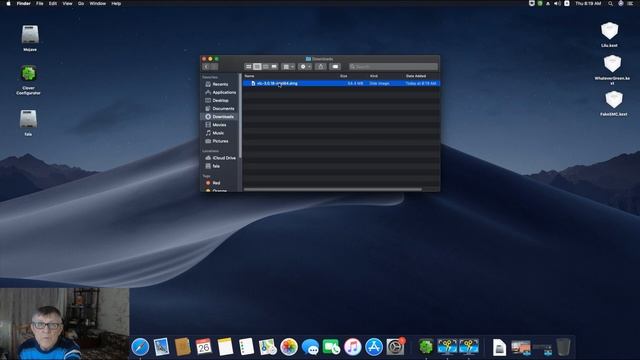
Task: Click the volume icon in menu bar
Action: point(557,3)
